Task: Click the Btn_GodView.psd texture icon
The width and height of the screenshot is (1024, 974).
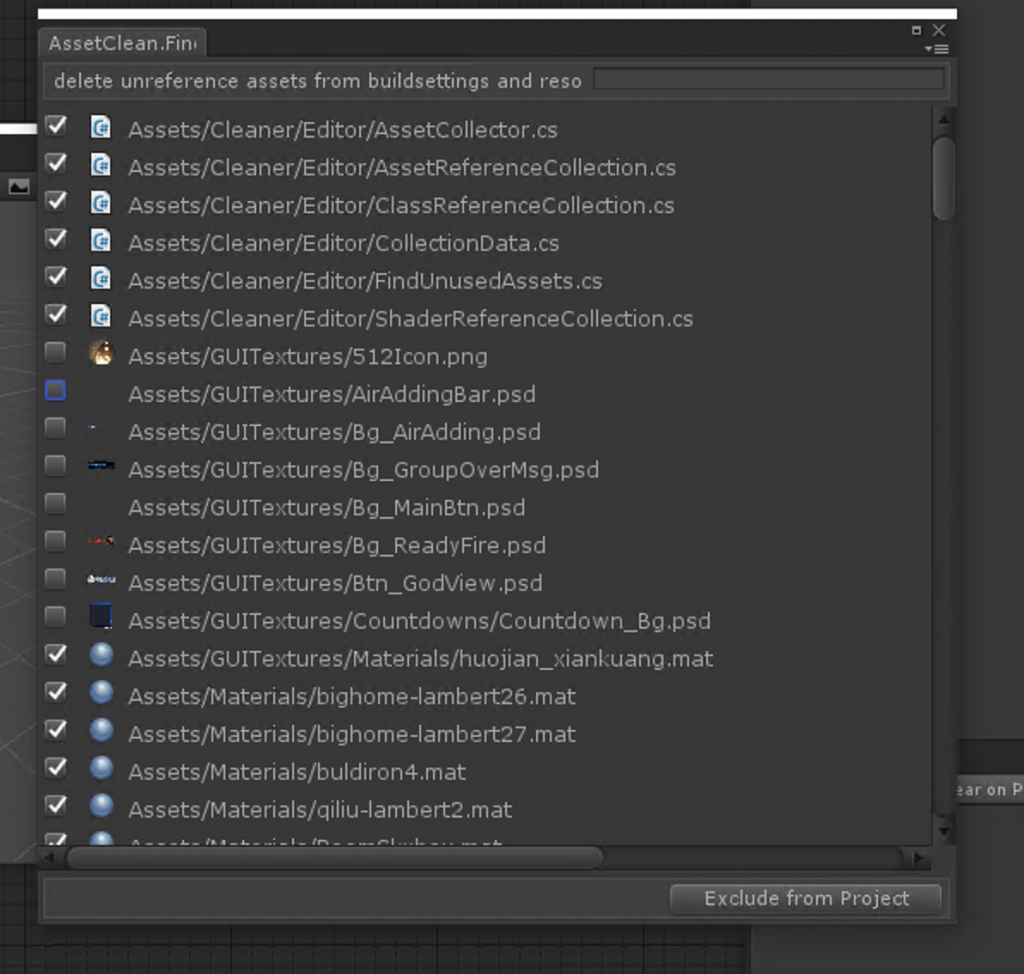Action: pyautogui.click(x=101, y=579)
